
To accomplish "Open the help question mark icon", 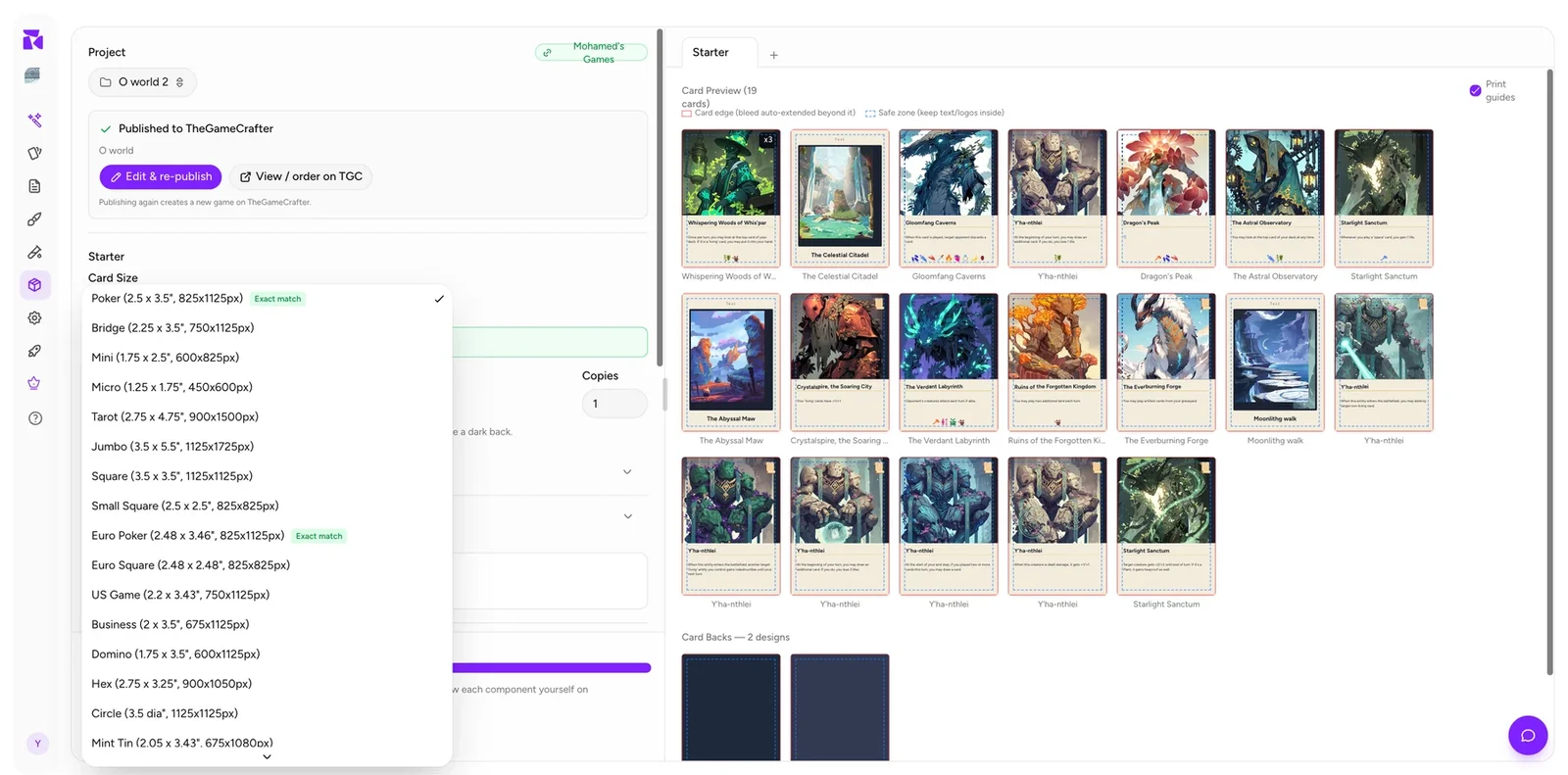I will 35,418.
